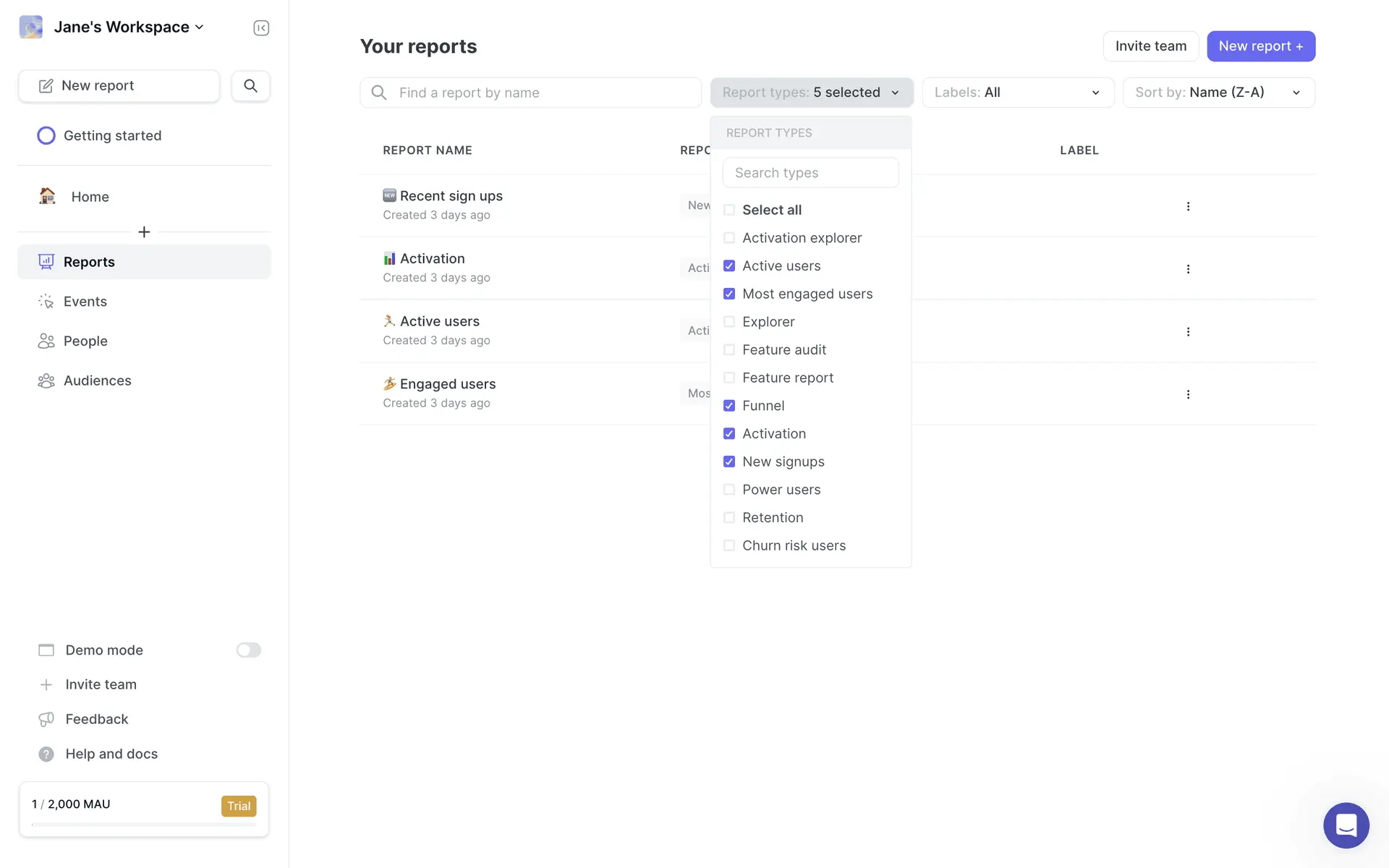Screen dimensions: 1389x868
Task: Open the Audiences sidebar section
Action: point(97,380)
